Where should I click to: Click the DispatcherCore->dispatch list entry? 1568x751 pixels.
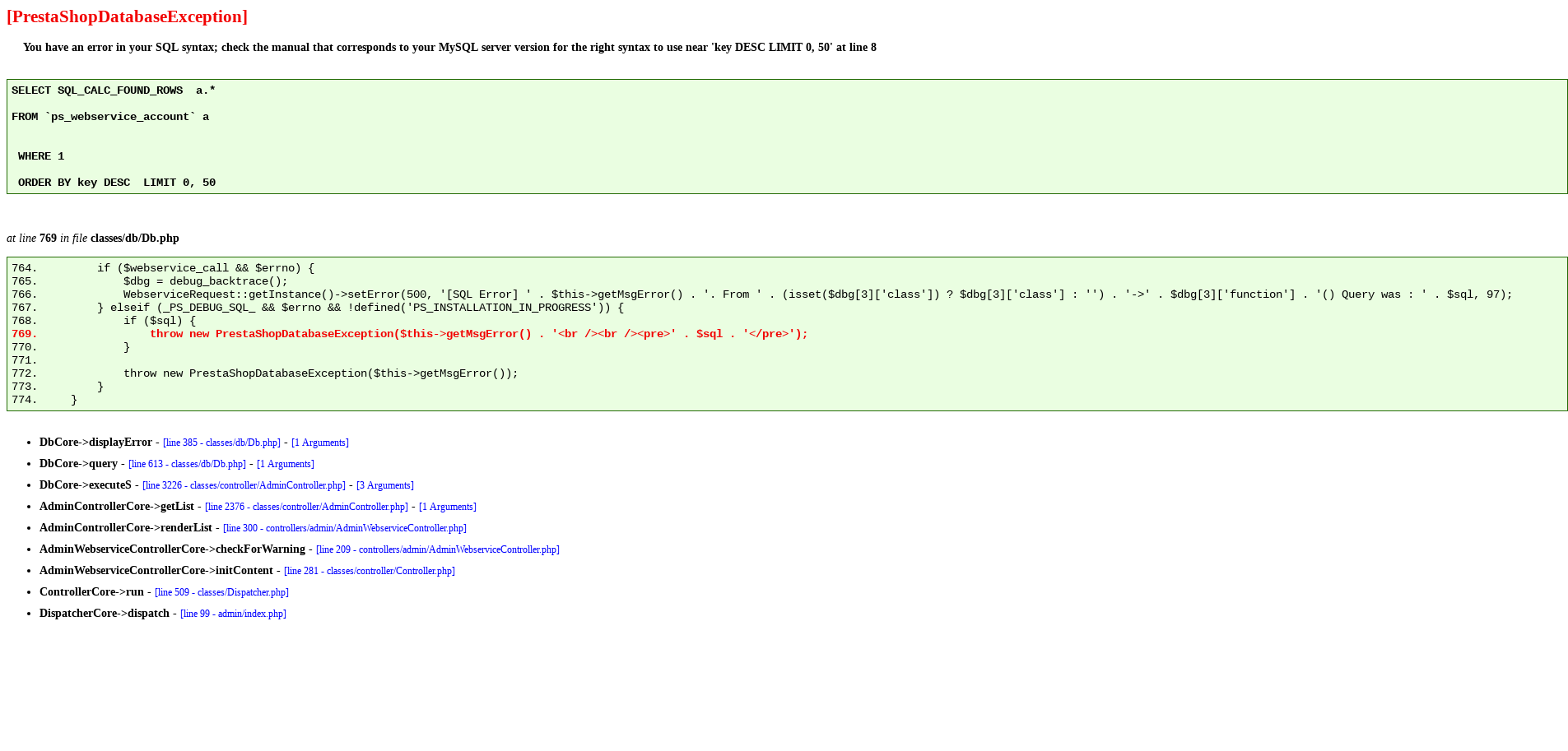point(104,613)
